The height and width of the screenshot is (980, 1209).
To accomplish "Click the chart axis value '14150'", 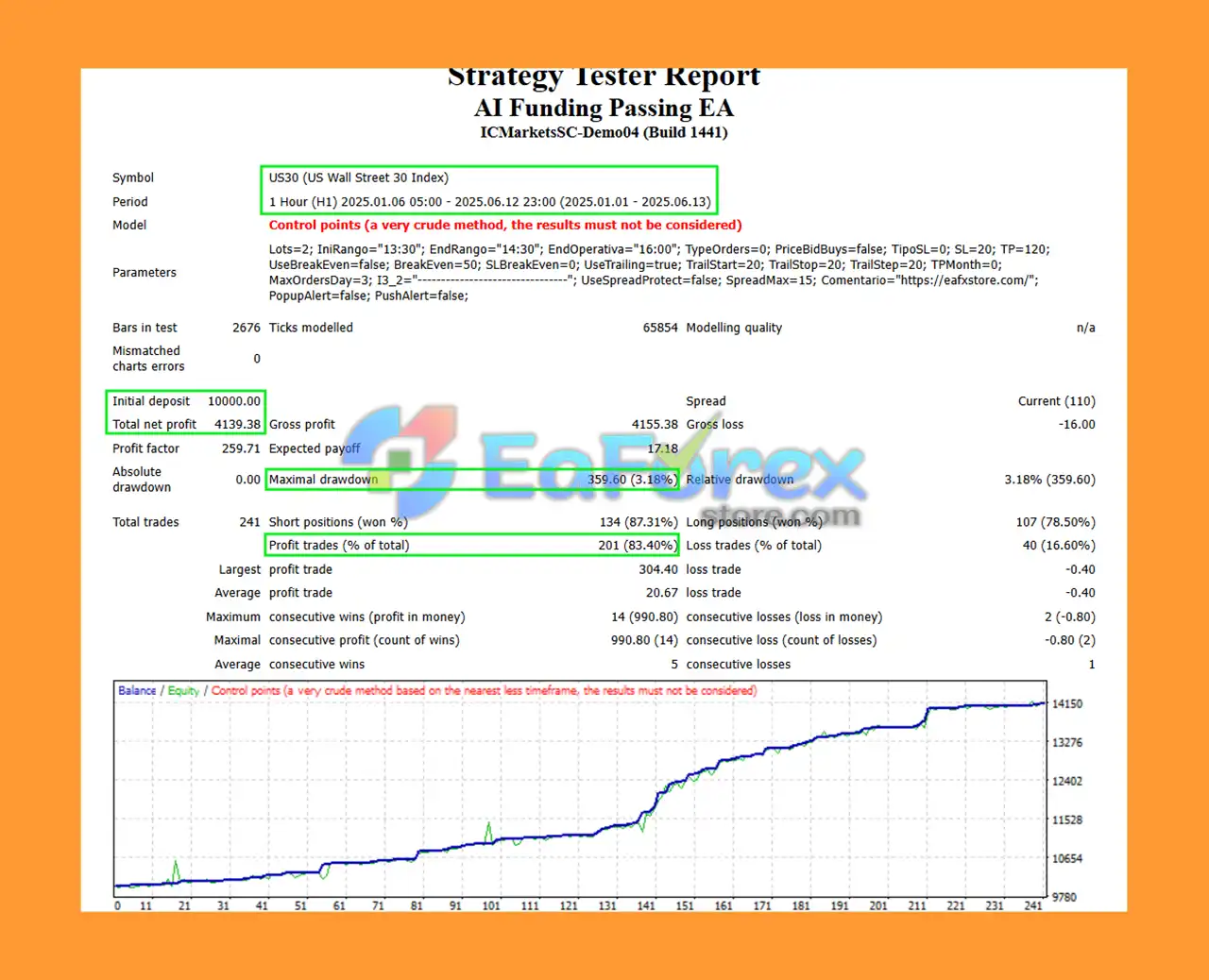I will (1067, 703).
